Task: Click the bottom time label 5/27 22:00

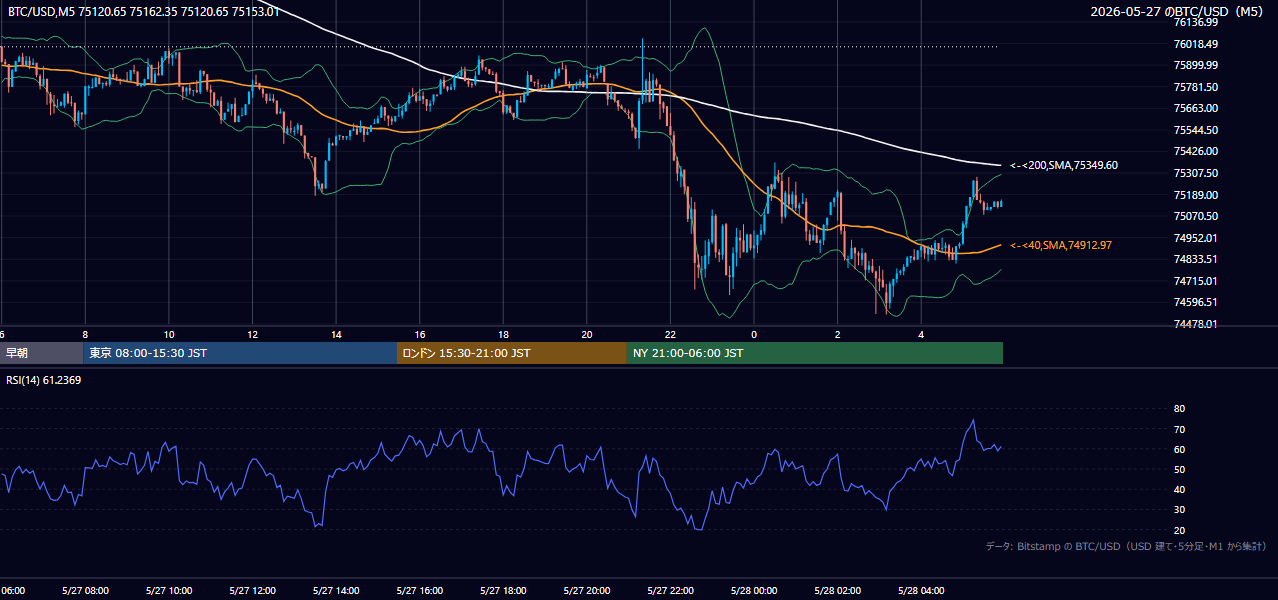Action: pyautogui.click(x=670, y=590)
